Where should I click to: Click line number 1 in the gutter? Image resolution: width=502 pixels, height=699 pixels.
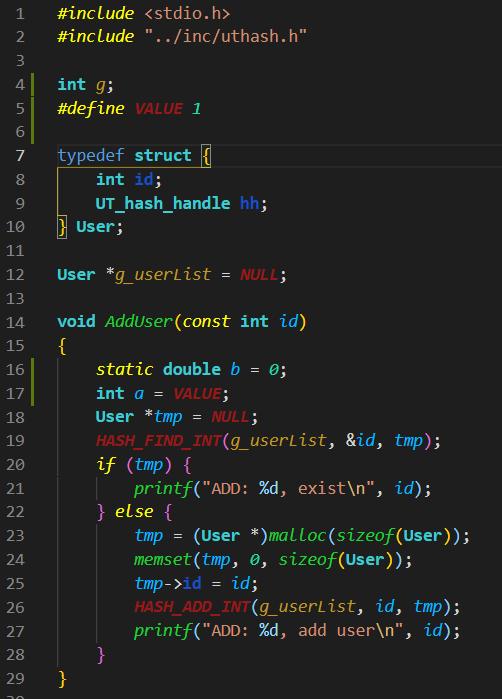pos(20,13)
